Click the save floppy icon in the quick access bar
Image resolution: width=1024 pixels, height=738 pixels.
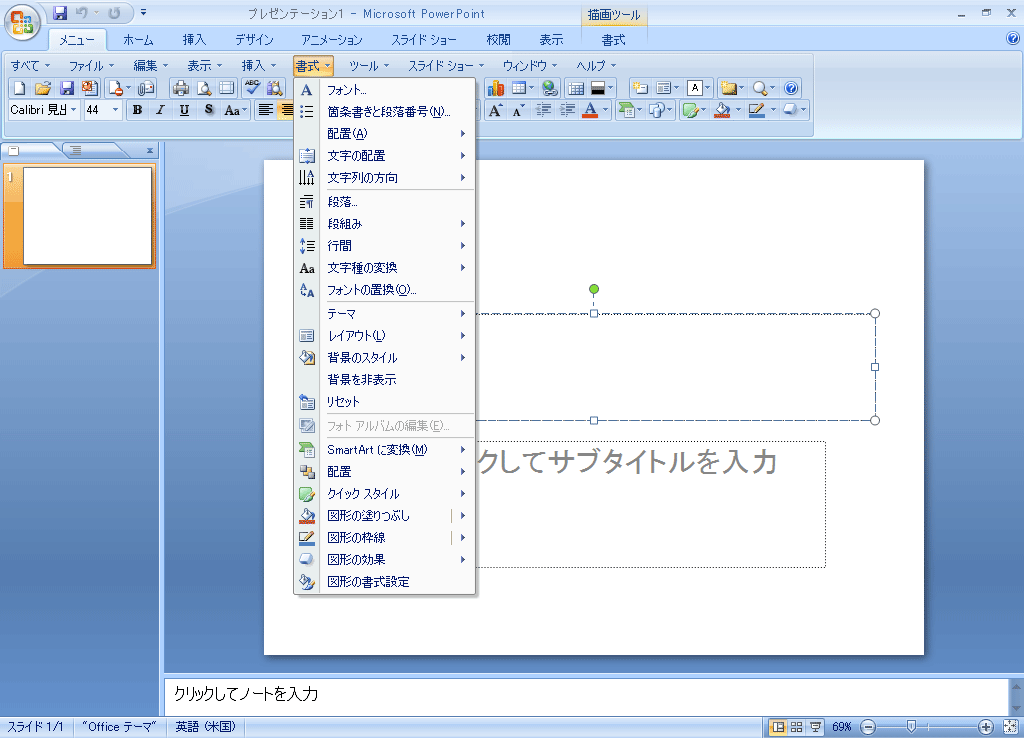coord(60,13)
